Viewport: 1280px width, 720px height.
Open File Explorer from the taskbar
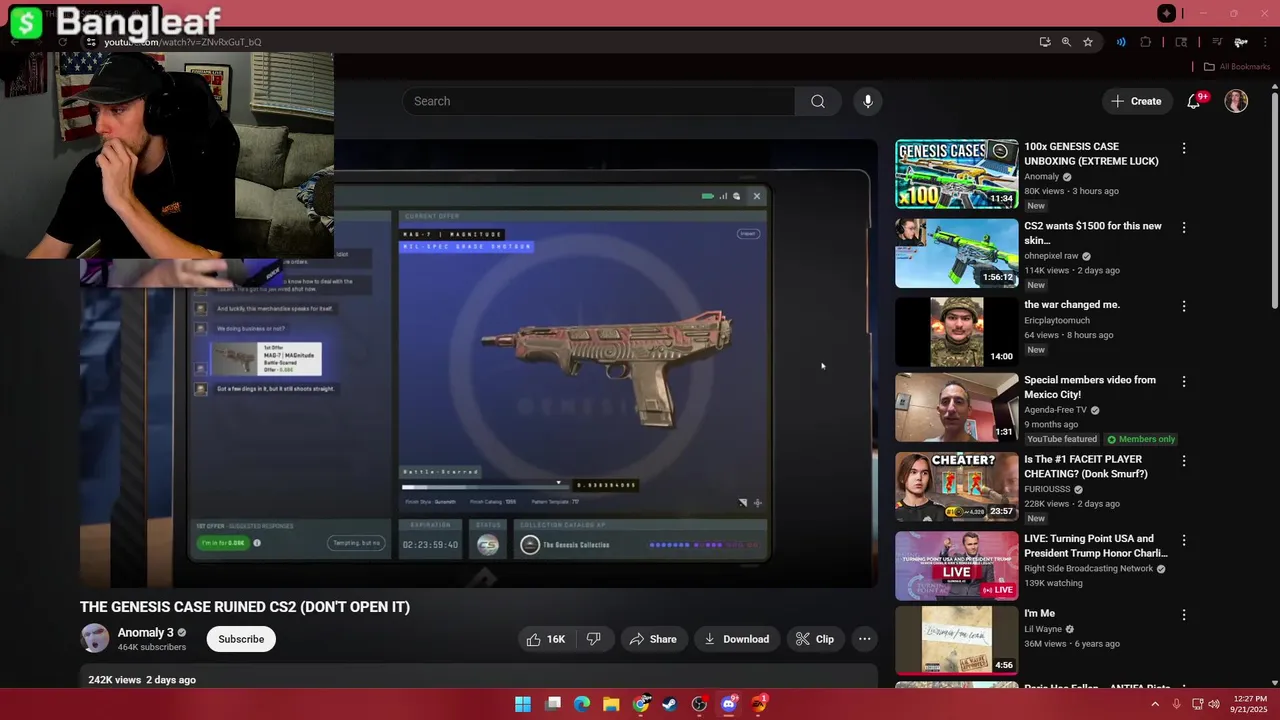pyautogui.click(x=611, y=704)
